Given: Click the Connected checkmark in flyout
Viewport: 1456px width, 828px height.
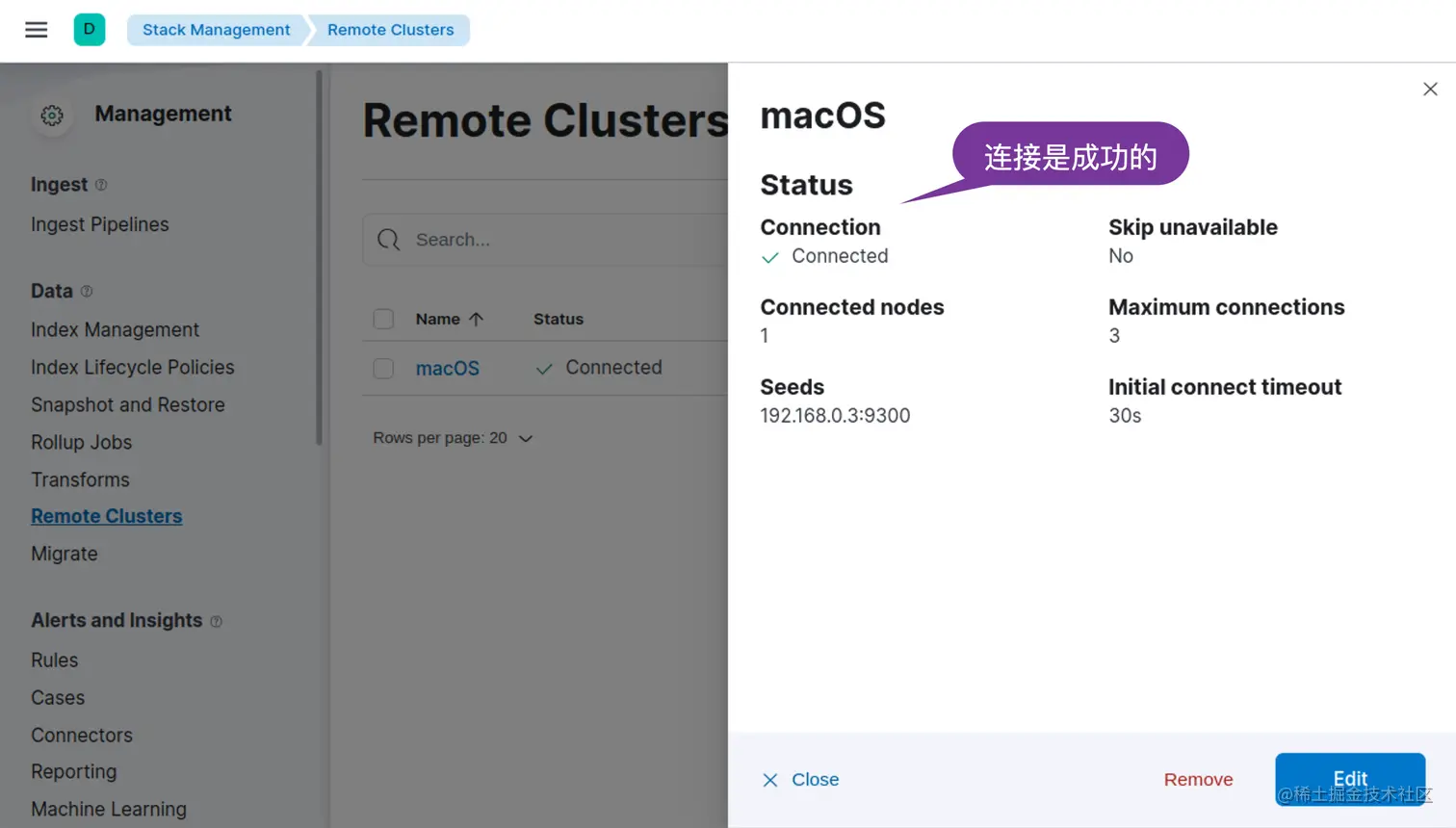Looking at the screenshot, I should click(770, 257).
